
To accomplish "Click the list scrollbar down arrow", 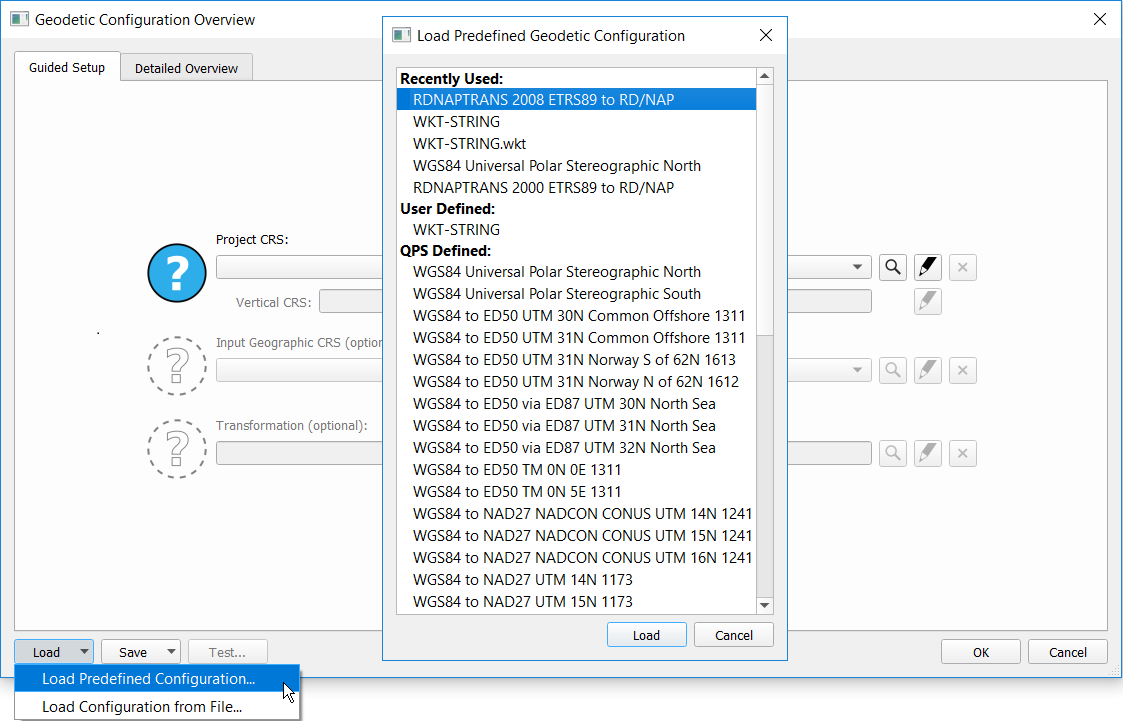I will click(x=765, y=605).
